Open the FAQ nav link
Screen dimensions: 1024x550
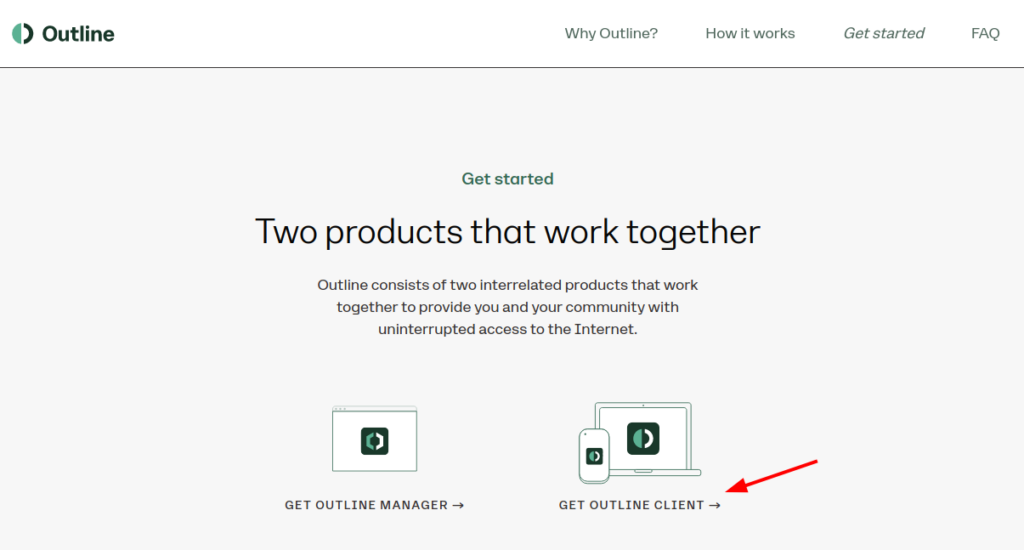tap(985, 33)
